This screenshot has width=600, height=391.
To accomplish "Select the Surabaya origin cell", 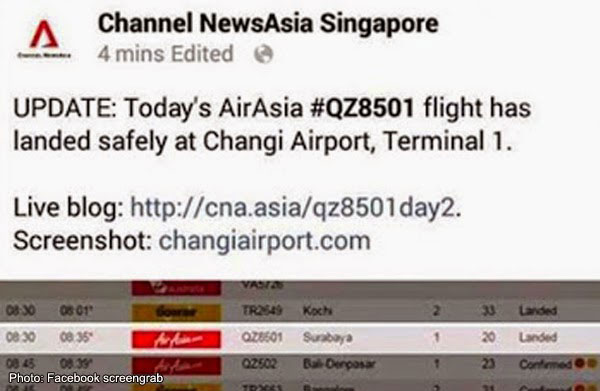I will (x=328, y=337).
